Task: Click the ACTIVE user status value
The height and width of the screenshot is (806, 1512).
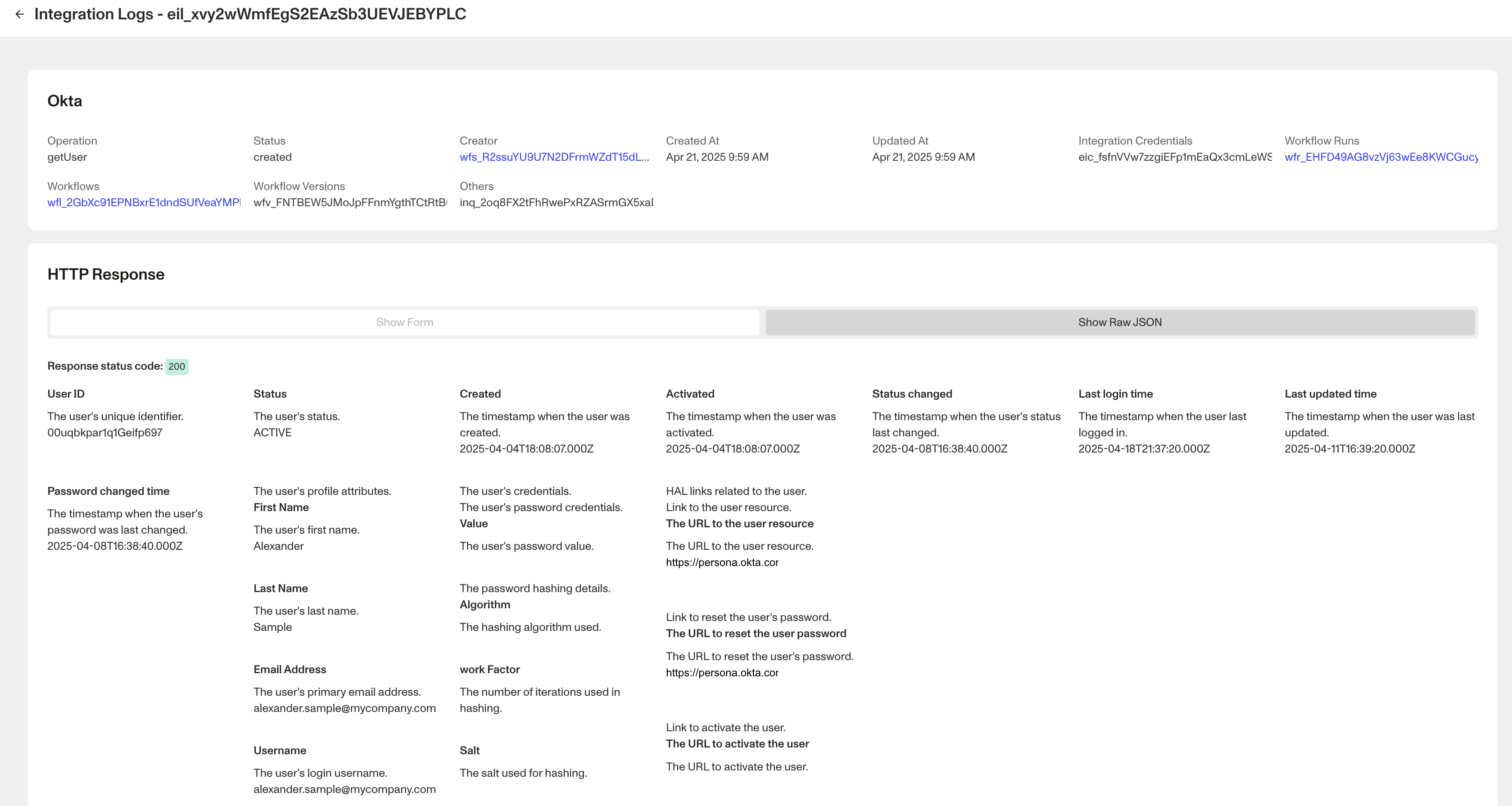Action: click(272, 433)
